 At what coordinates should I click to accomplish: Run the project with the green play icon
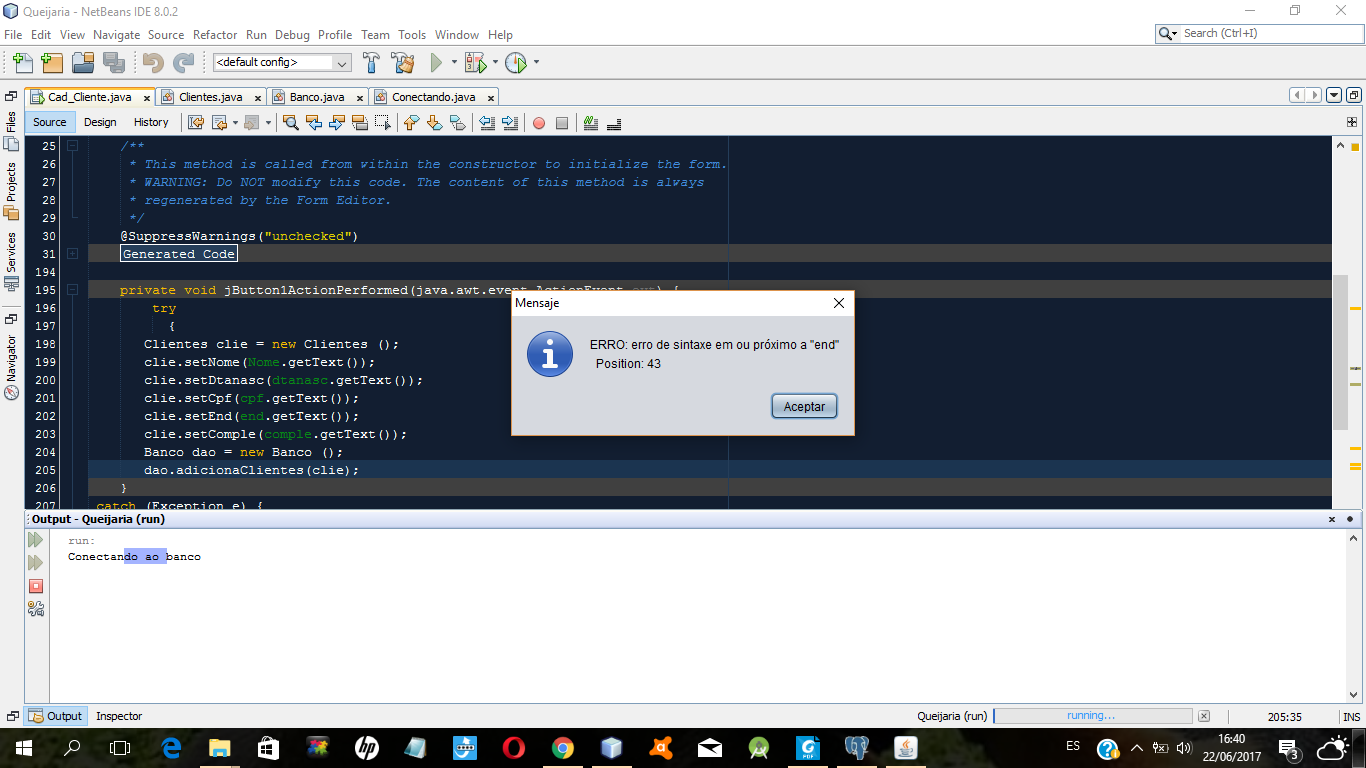click(x=436, y=62)
